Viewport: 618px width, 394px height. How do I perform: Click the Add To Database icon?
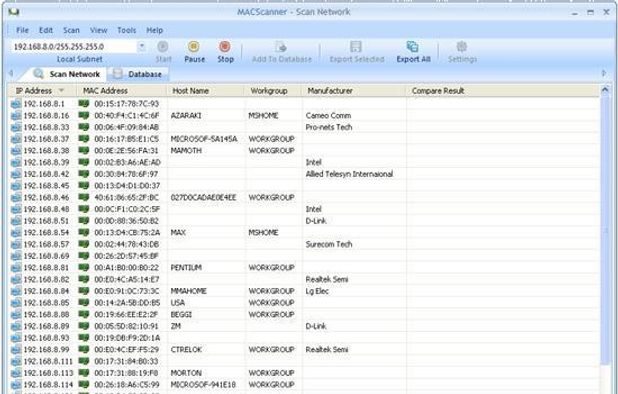(281, 46)
